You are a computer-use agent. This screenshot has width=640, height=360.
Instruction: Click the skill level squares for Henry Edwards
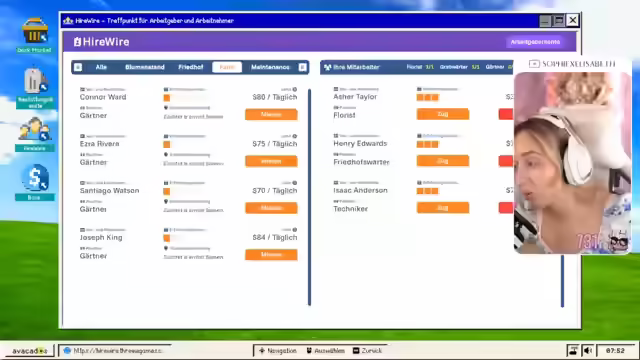(427, 144)
